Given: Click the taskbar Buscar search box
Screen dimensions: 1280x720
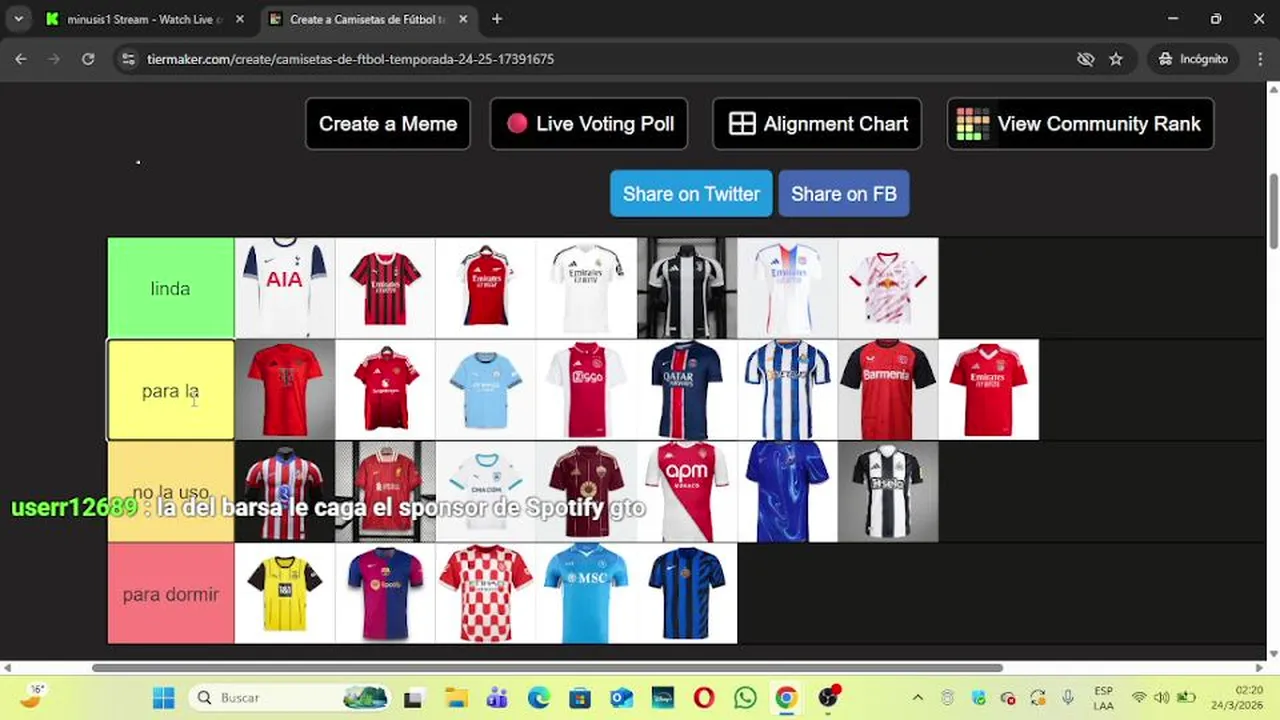Looking at the screenshot, I should coord(292,698).
